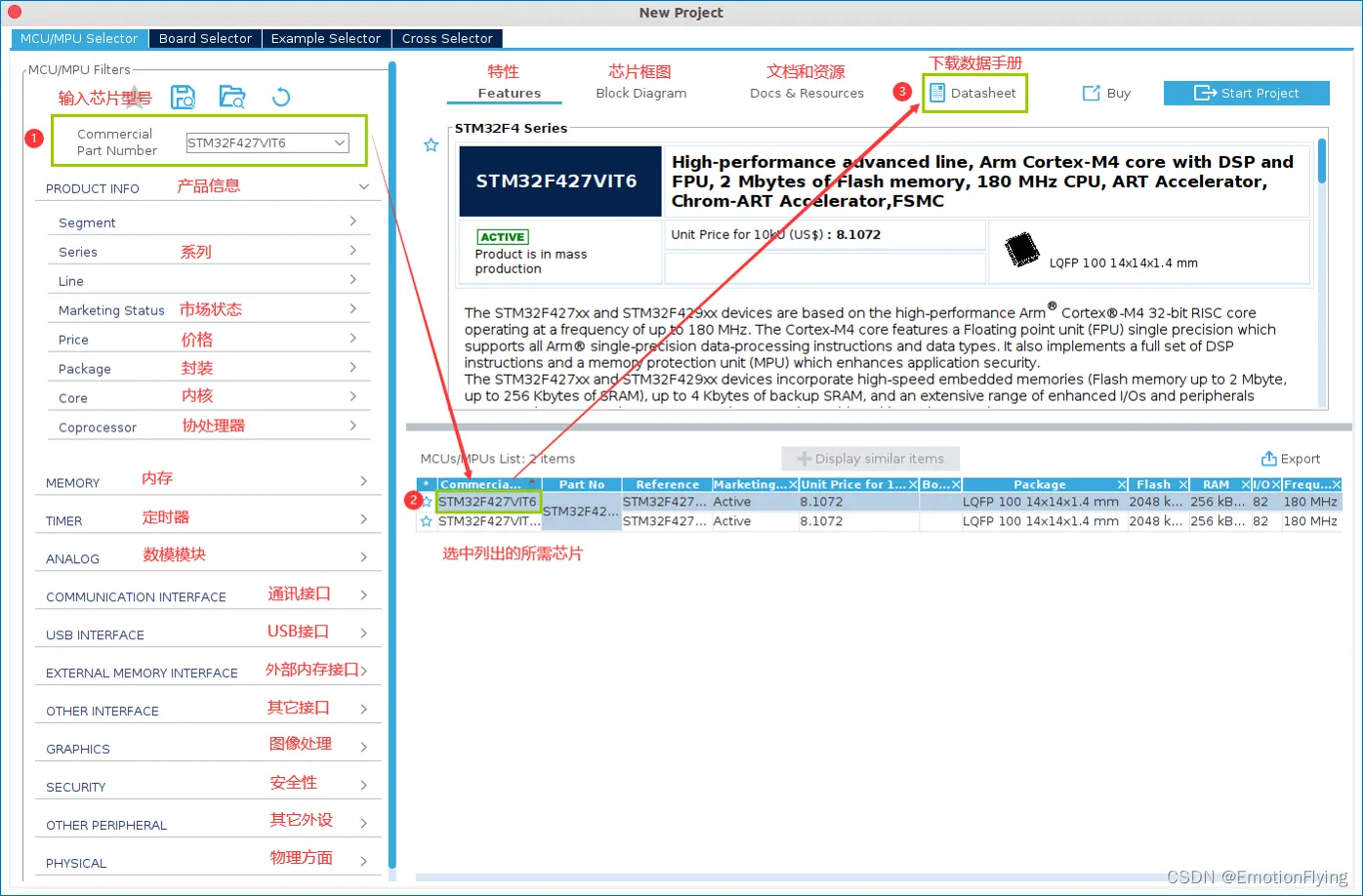Expand the GRAPHICS filter section
The image size is (1363, 896).
pyautogui.click(x=363, y=747)
